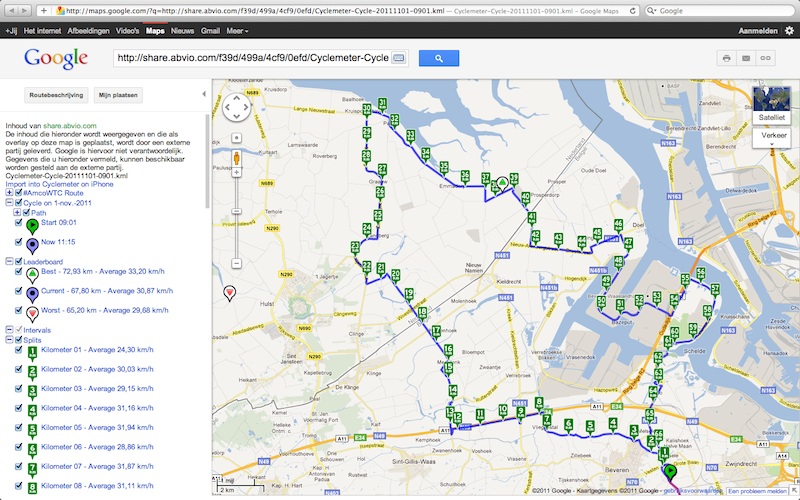Open Het internet in the Google bar
The width and height of the screenshot is (800, 500).
pos(42,31)
